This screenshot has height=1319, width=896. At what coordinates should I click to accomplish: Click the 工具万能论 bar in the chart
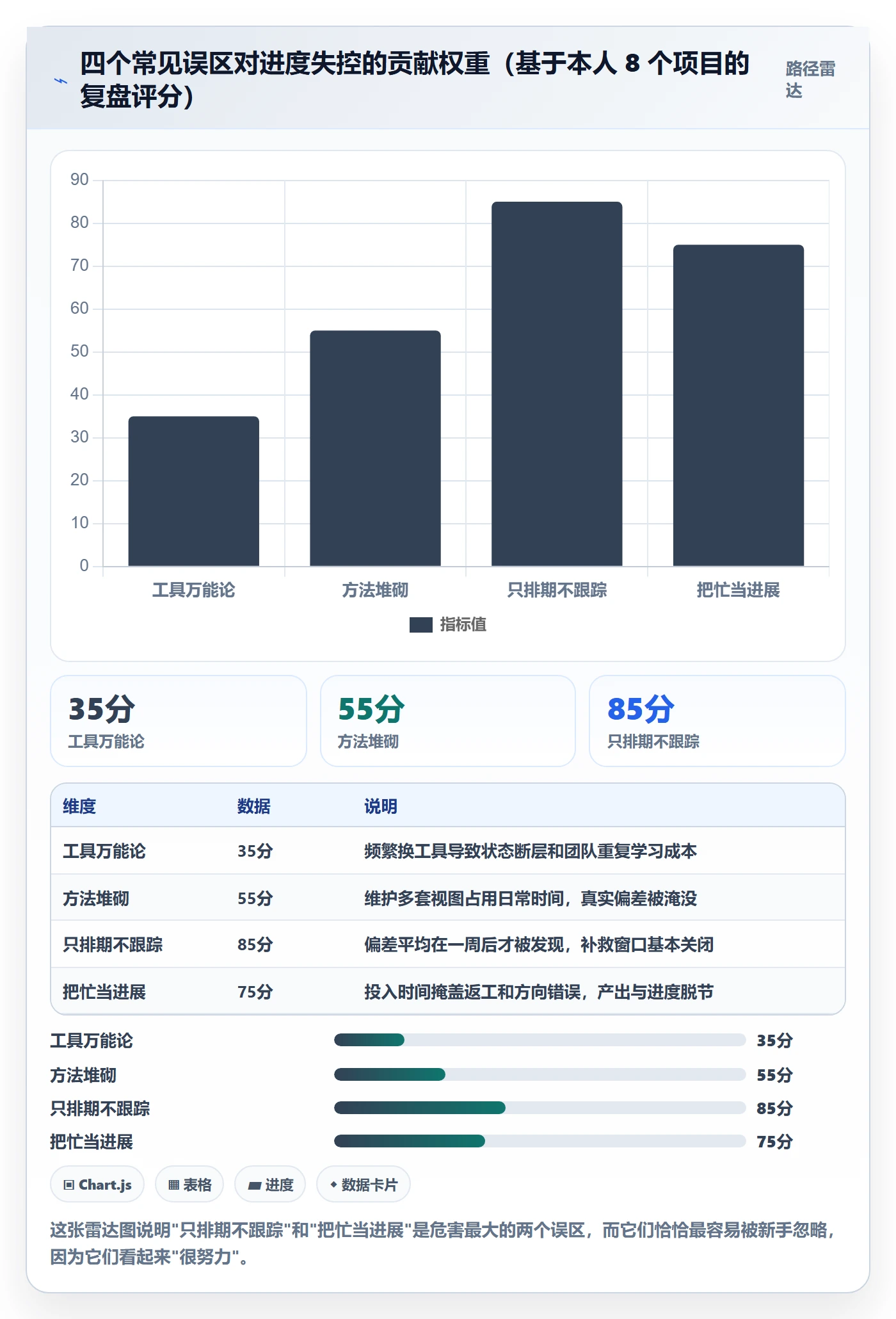tap(194, 491)
